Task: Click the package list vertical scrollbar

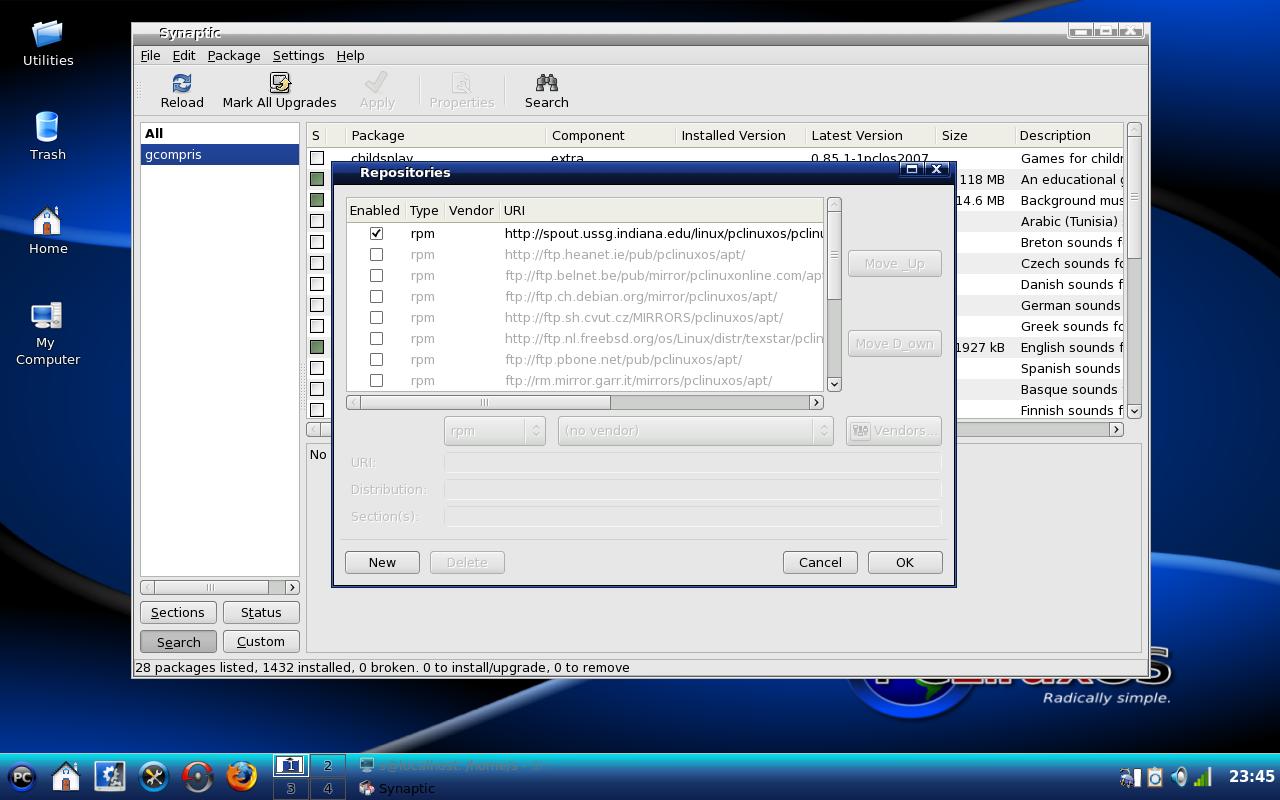Action: pos(1134,270)
